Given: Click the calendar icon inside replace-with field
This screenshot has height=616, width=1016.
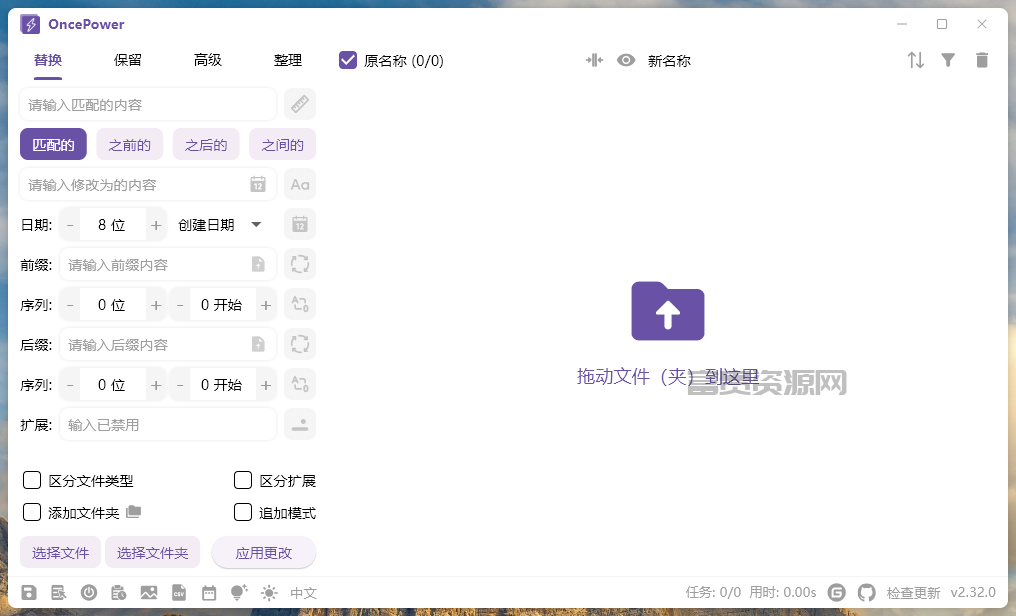Looking at the screenshot, I should pyautogui.click(x=258, y=185).
